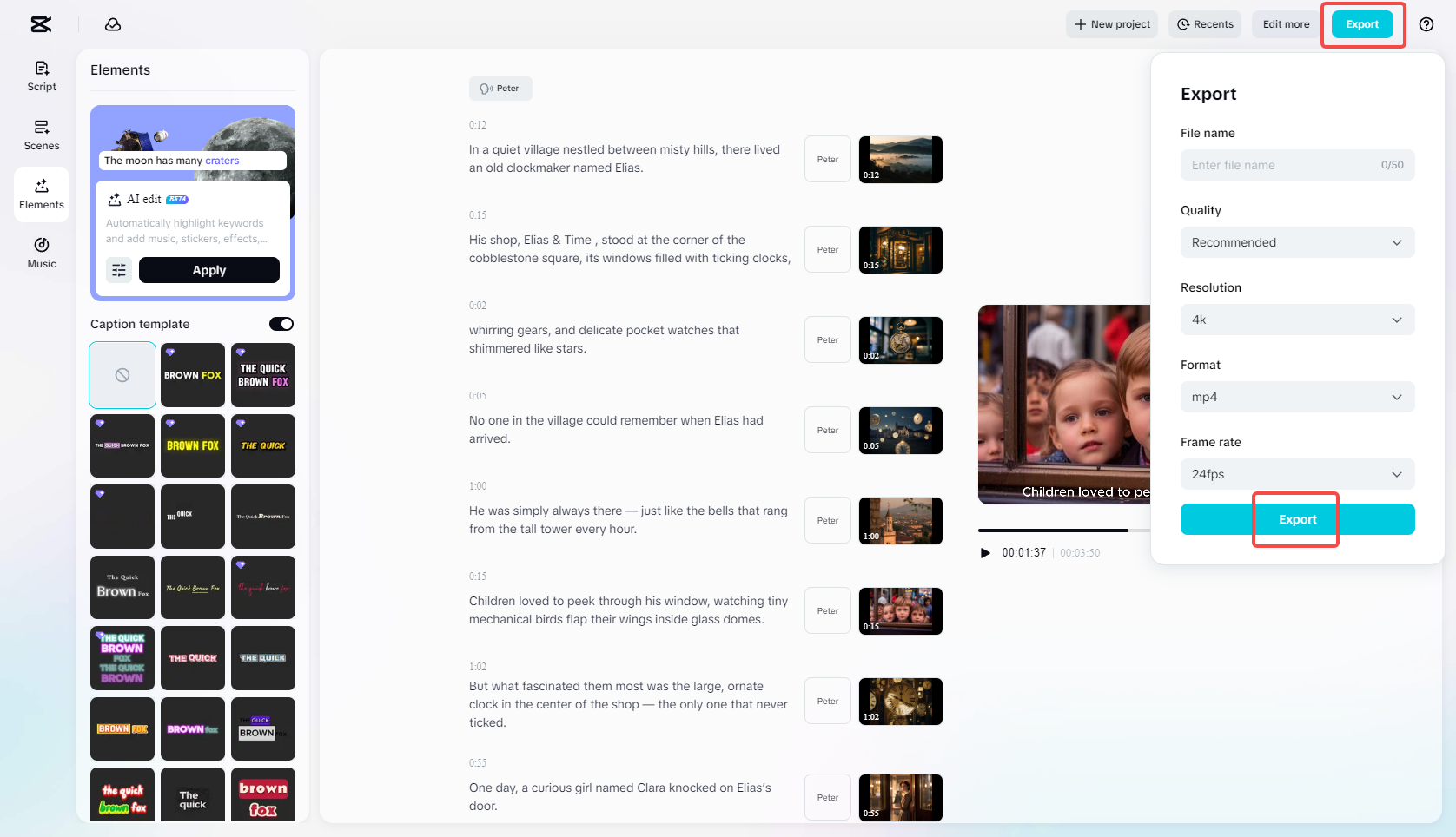The image size is (1456, 837).
Task: Click the Edit more button
Action: click(1286, 24)
